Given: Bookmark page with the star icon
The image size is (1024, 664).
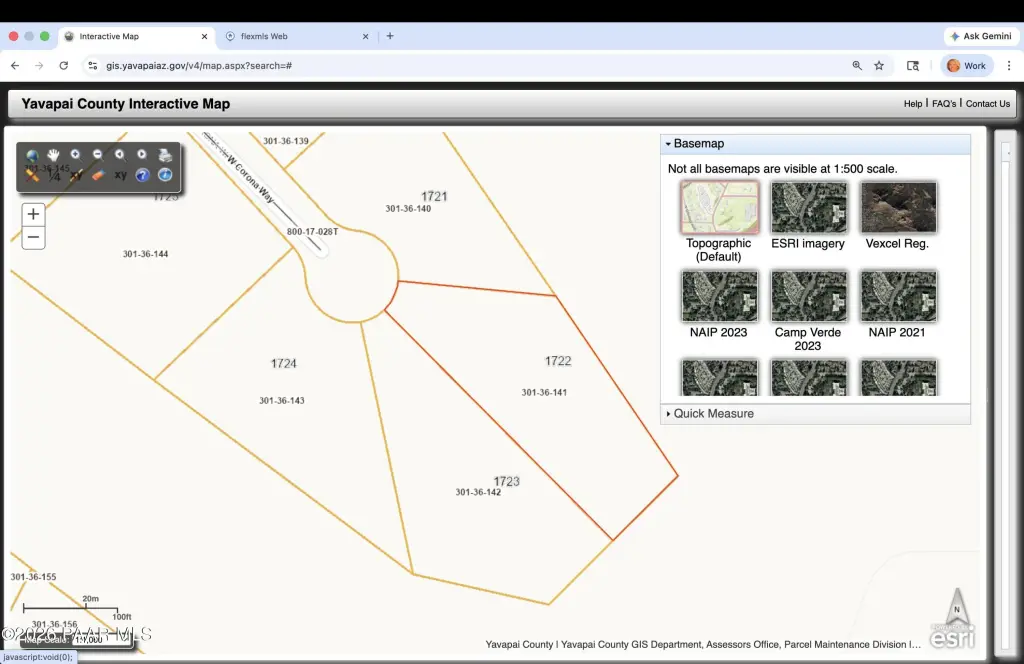Looking at the screenshot, I should pyautogui.click(x=879, y=65).
